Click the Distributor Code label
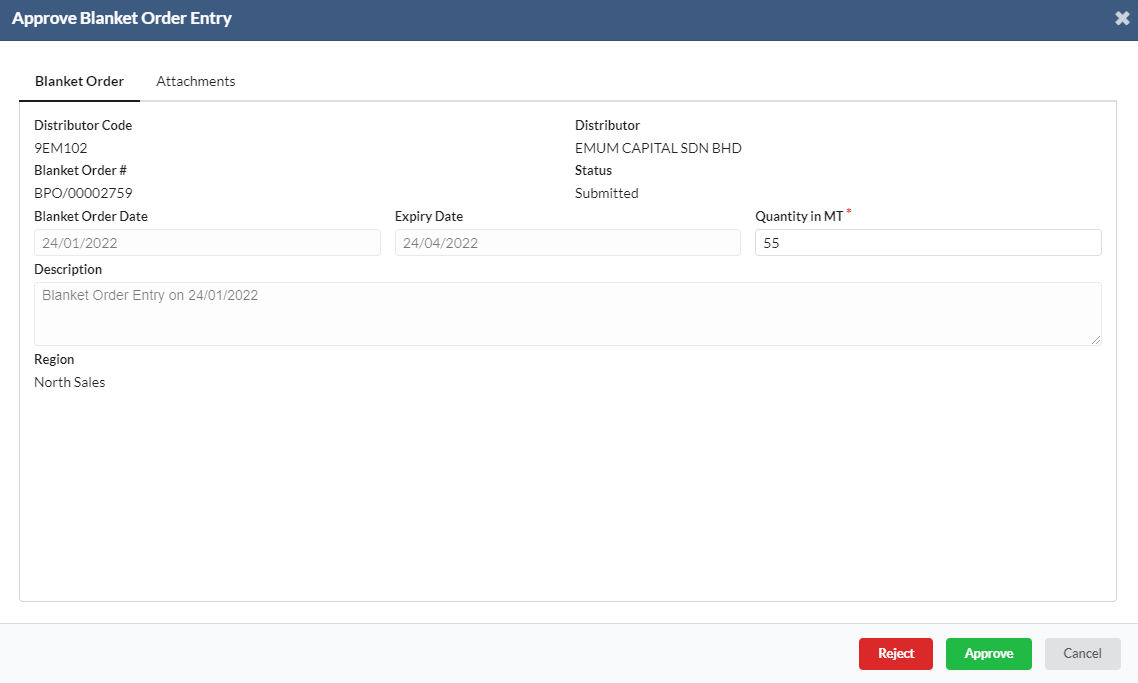The width and height of the screenshot is (1138, 683). (83, 125)
